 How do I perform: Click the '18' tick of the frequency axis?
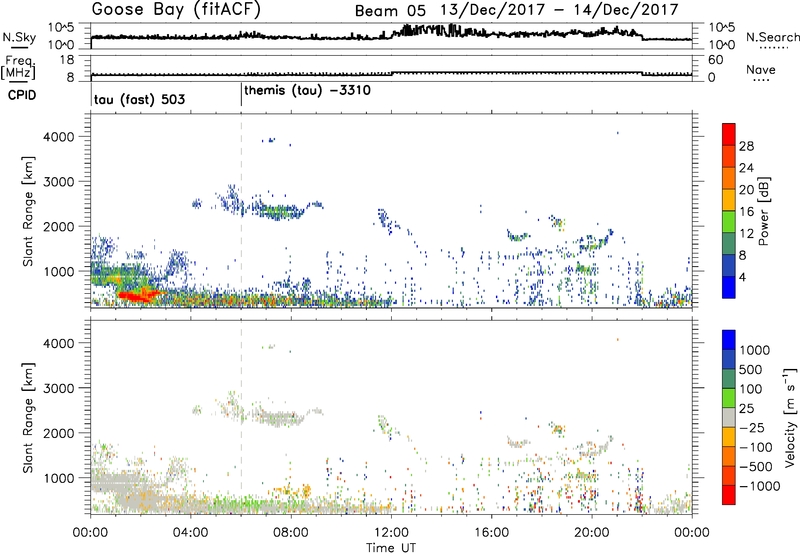point(67,60)
